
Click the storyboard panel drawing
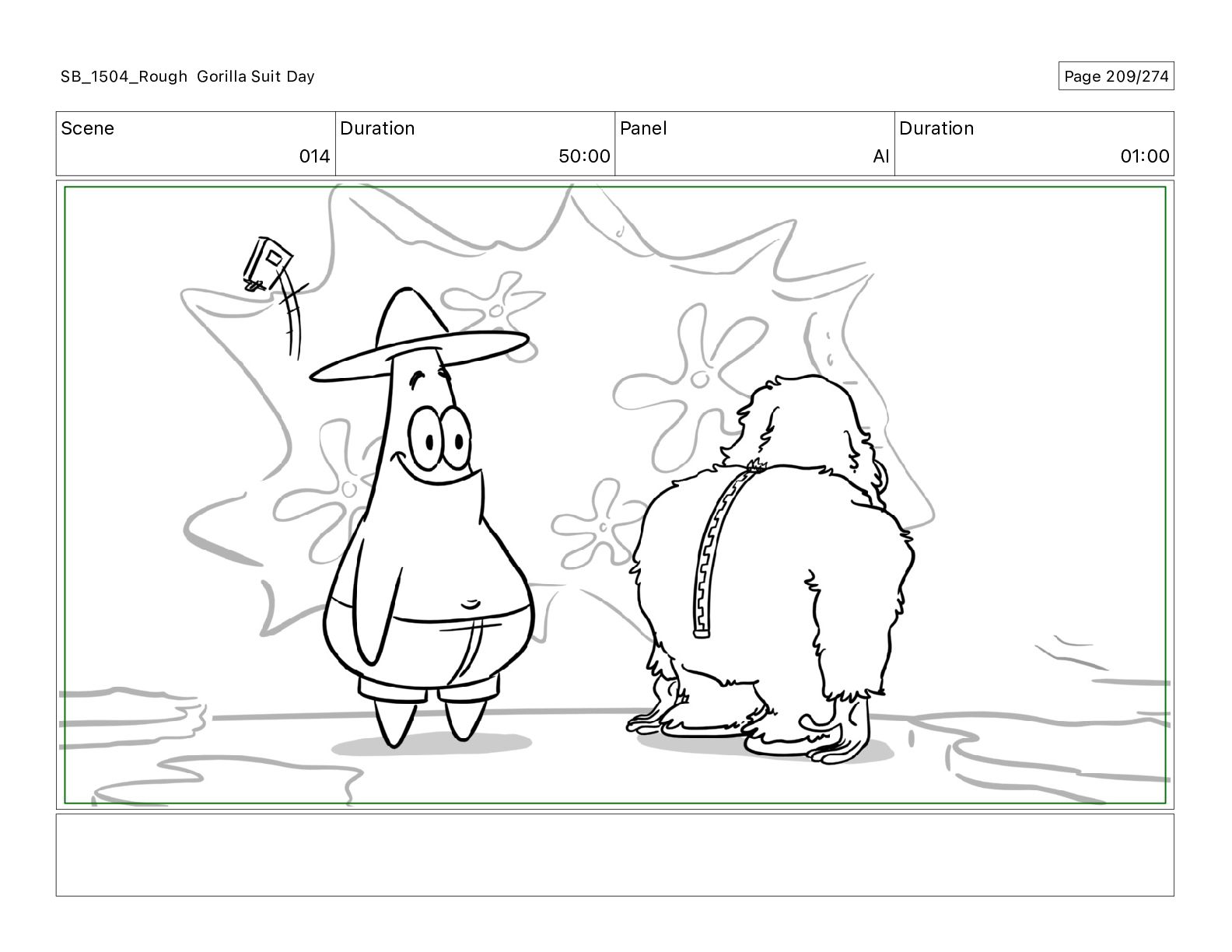(614, 495)
